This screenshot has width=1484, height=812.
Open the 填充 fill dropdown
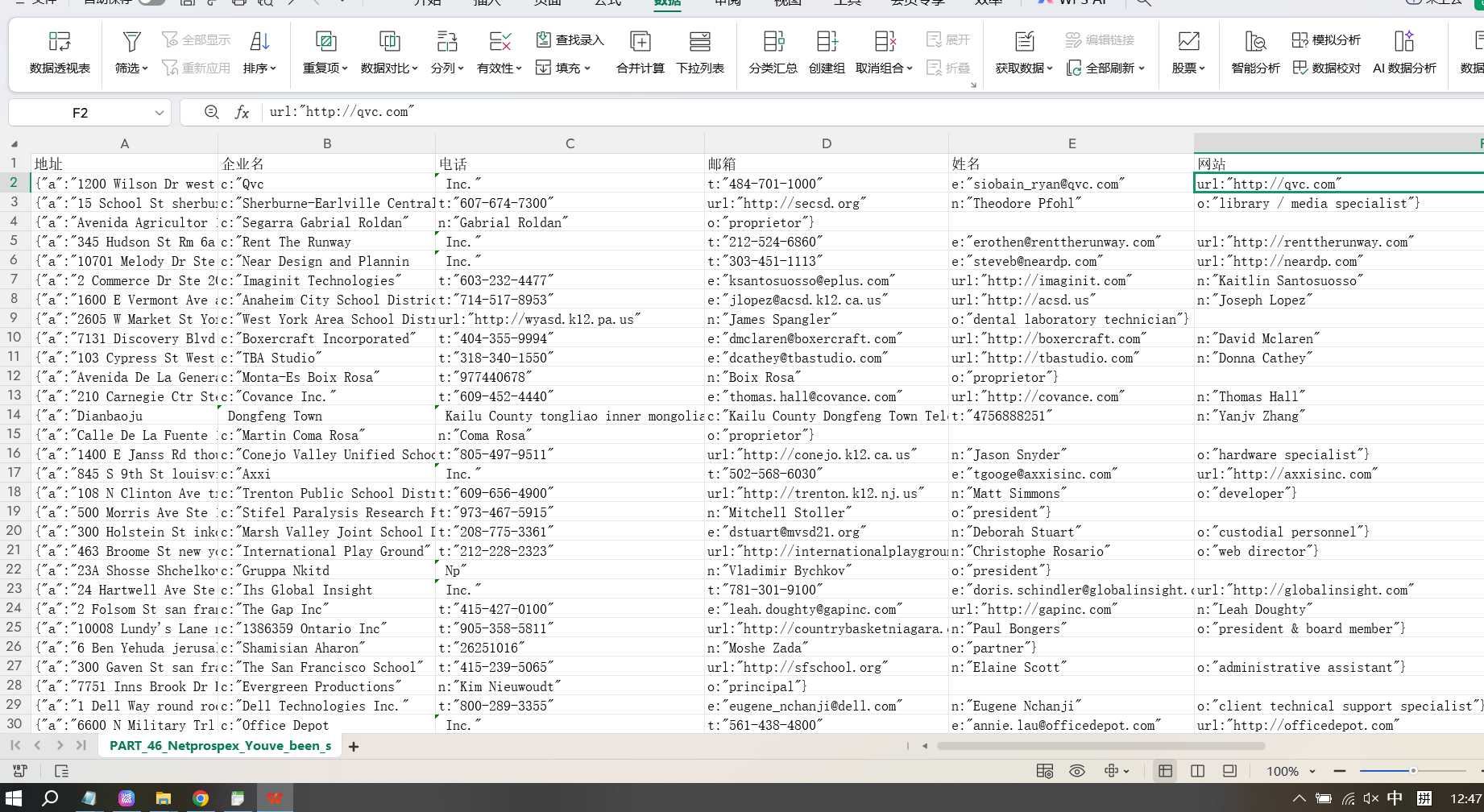(564, 68)
